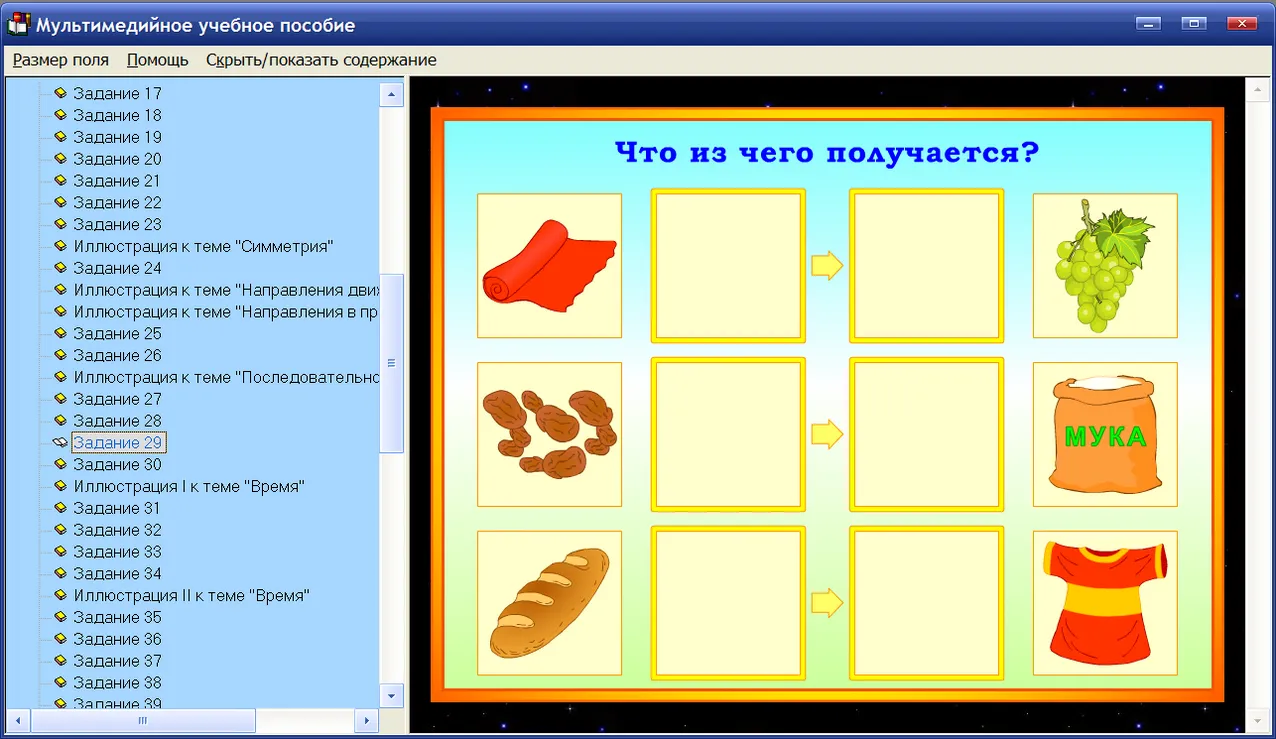
Task: Click the book icon beside Задание 20
Action: click(x=60, y=159)
